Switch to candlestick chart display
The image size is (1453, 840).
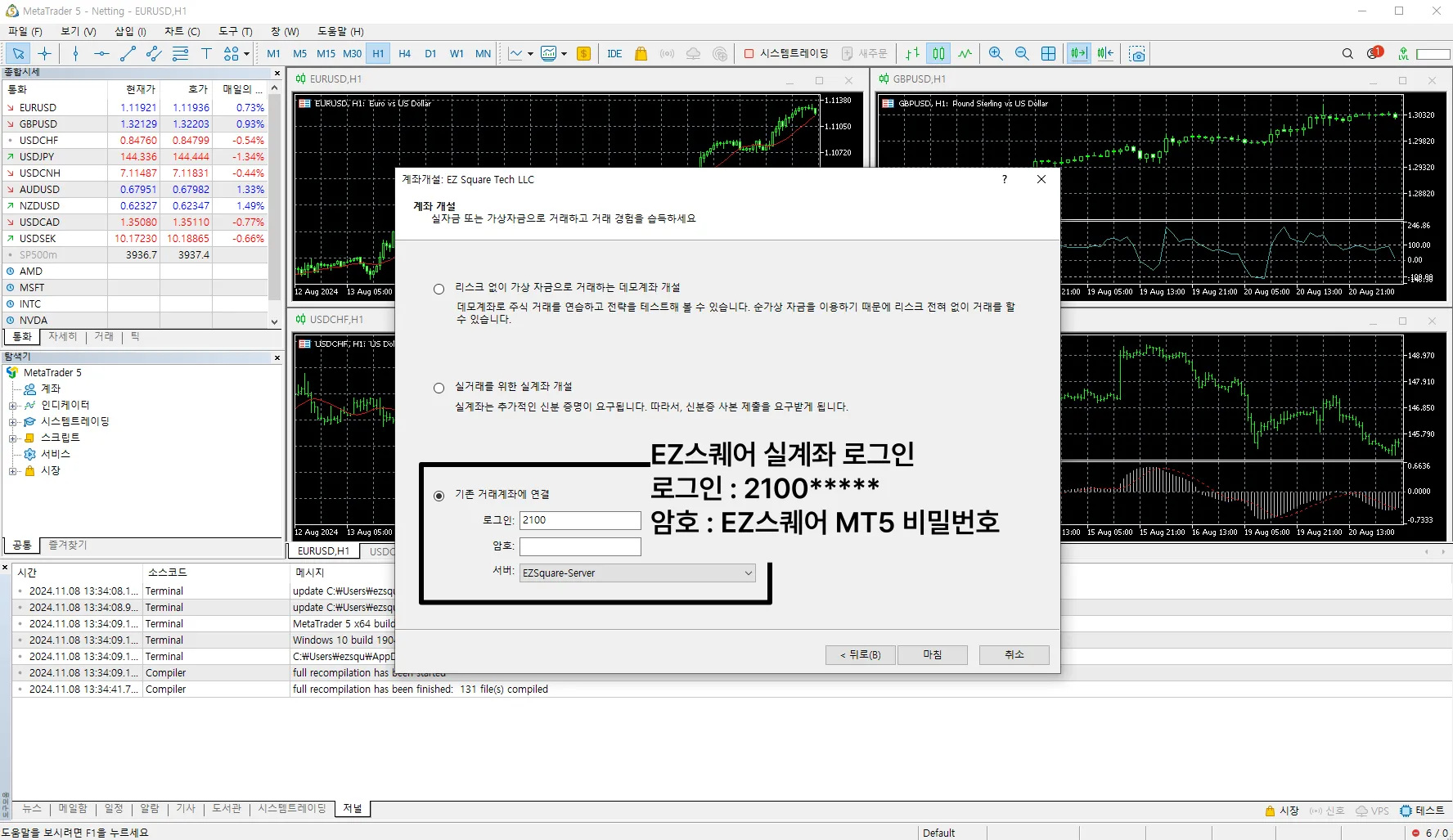938,54
